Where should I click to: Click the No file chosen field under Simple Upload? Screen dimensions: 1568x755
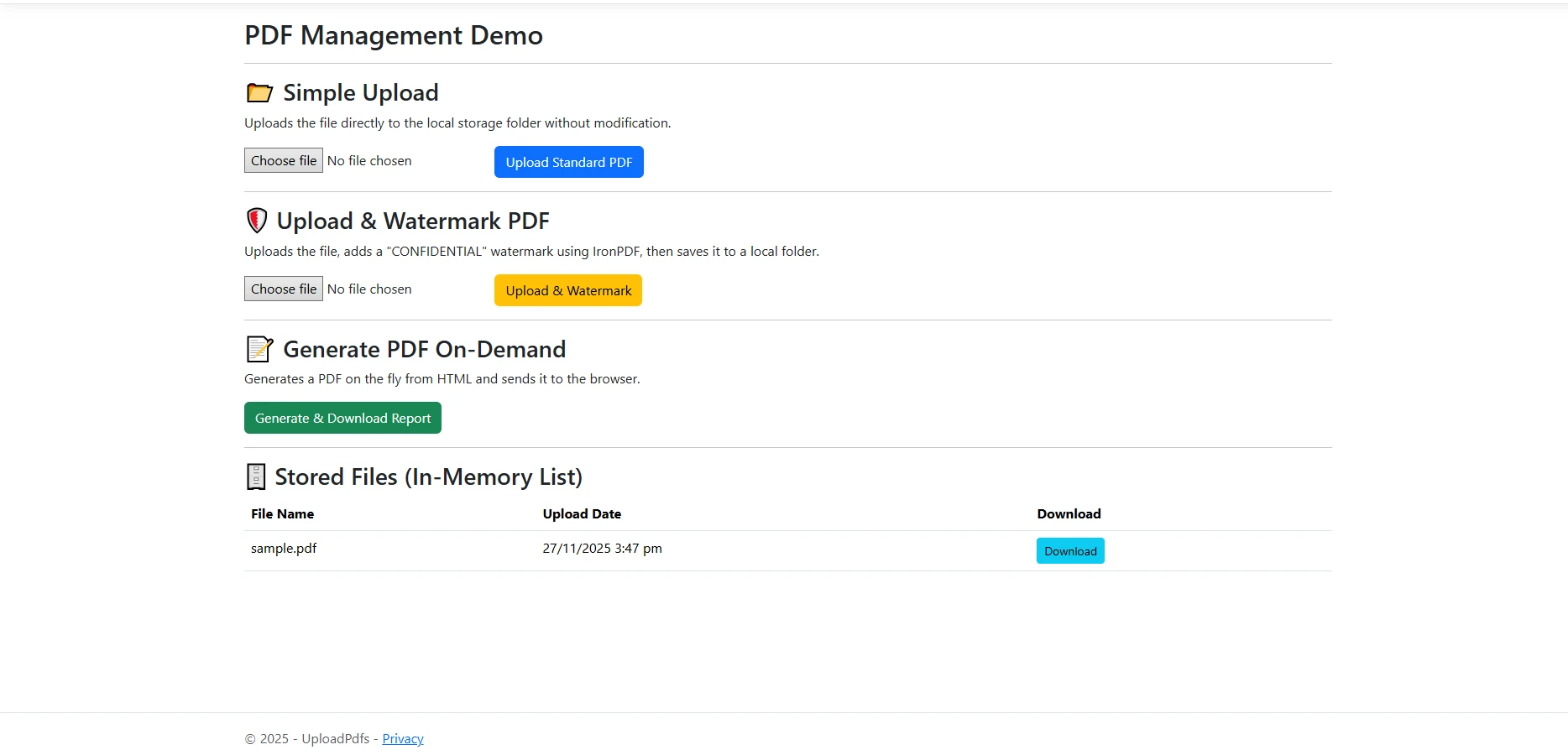(x=369, y=160)
